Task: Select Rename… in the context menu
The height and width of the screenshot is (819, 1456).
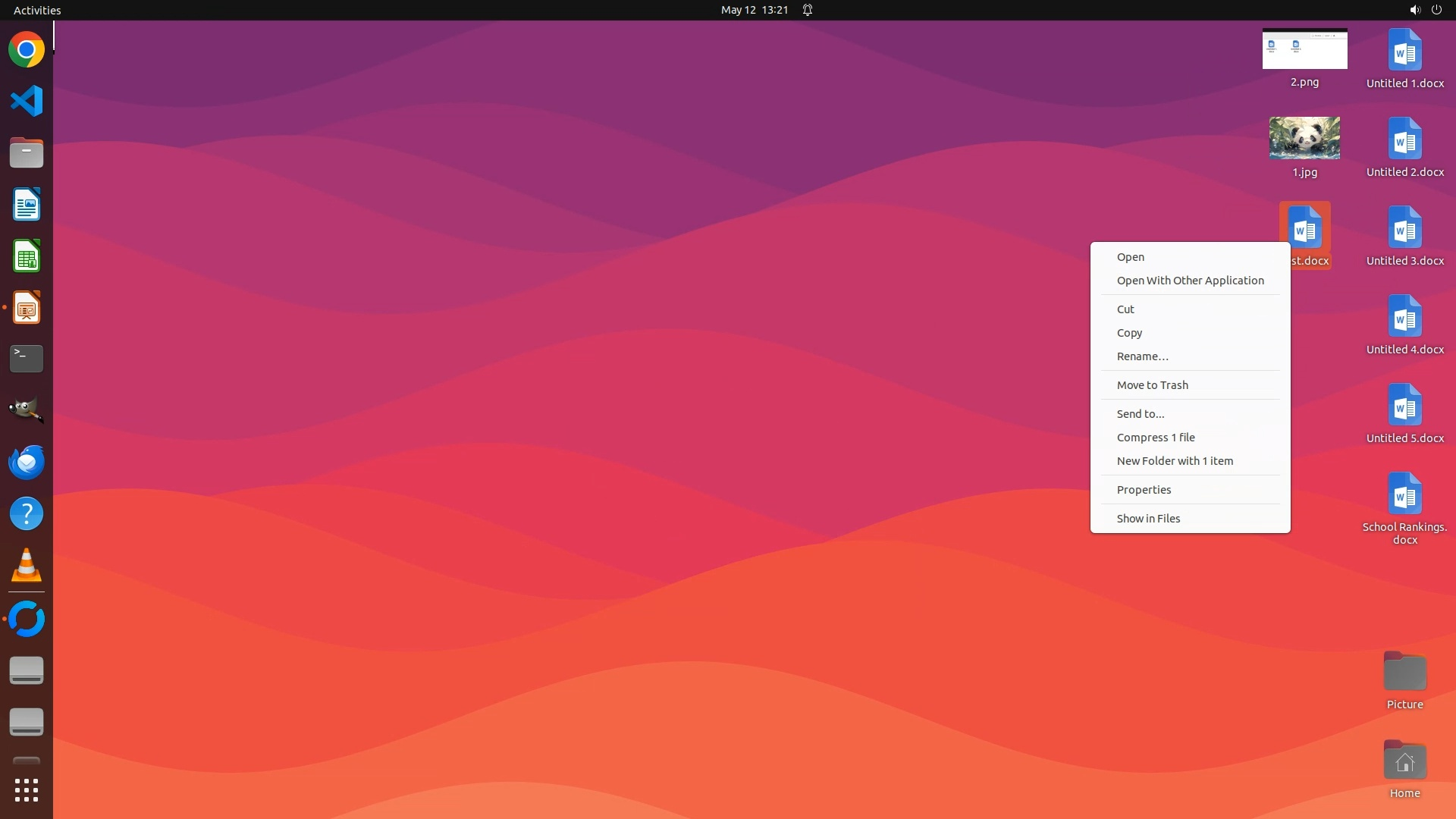Action: (x=1142, y=356)
